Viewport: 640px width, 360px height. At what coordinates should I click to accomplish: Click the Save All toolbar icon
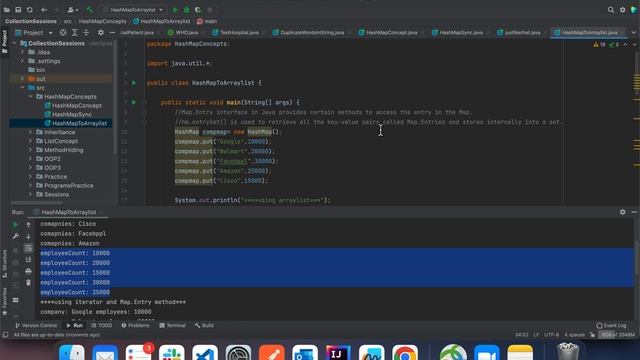click(18, 10)
